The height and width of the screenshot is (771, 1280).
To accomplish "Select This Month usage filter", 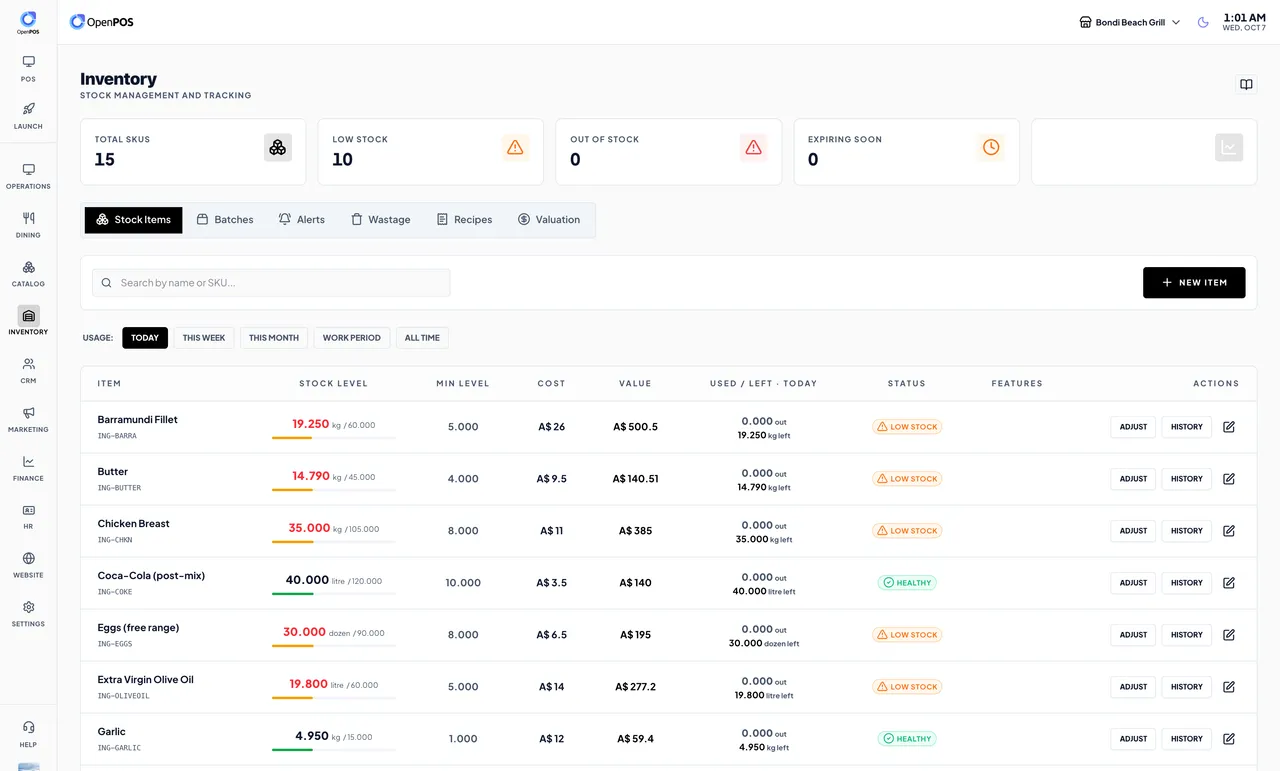I will 274,338.
